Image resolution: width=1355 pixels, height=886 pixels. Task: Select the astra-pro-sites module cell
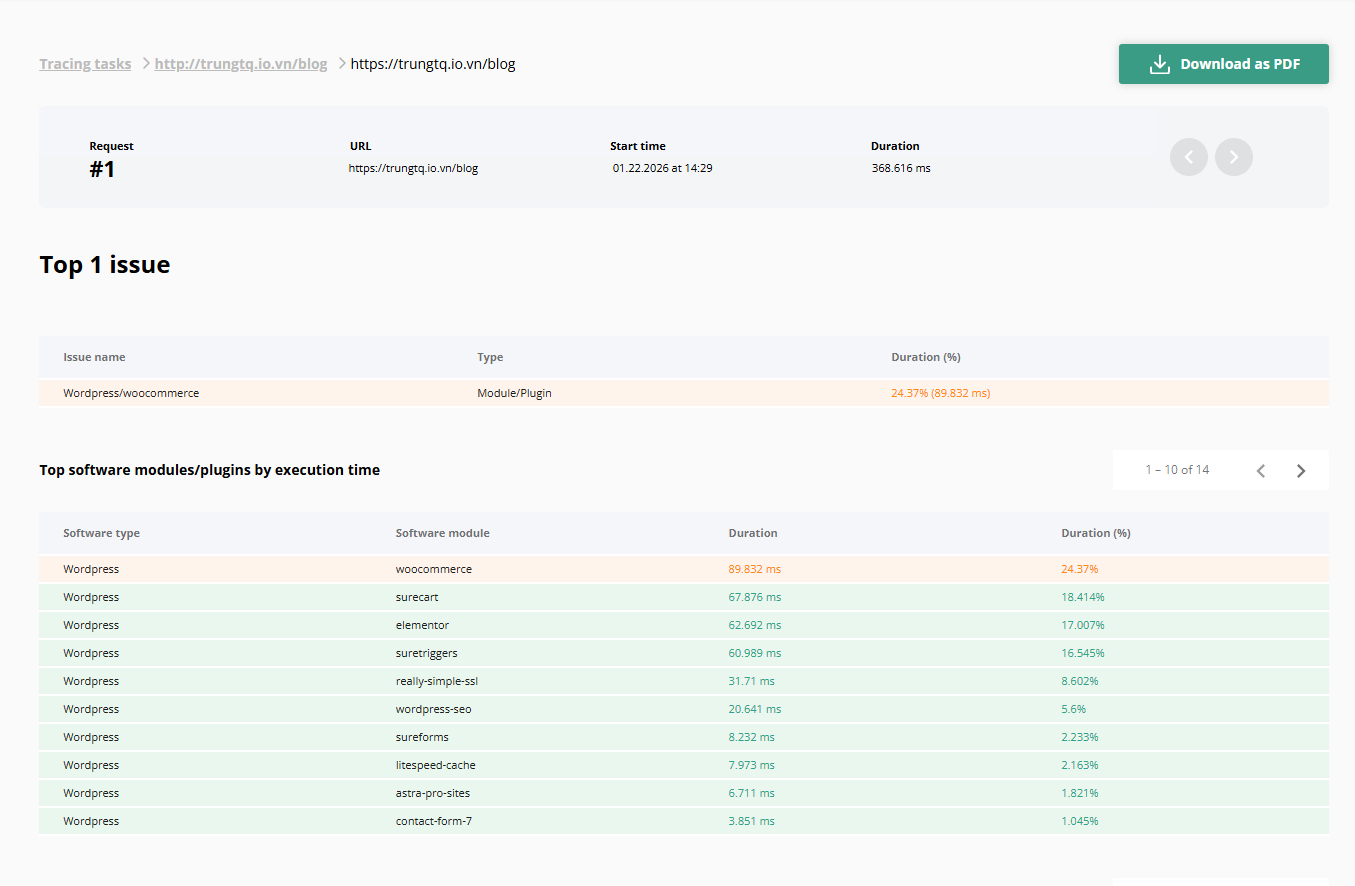(433, 793)
